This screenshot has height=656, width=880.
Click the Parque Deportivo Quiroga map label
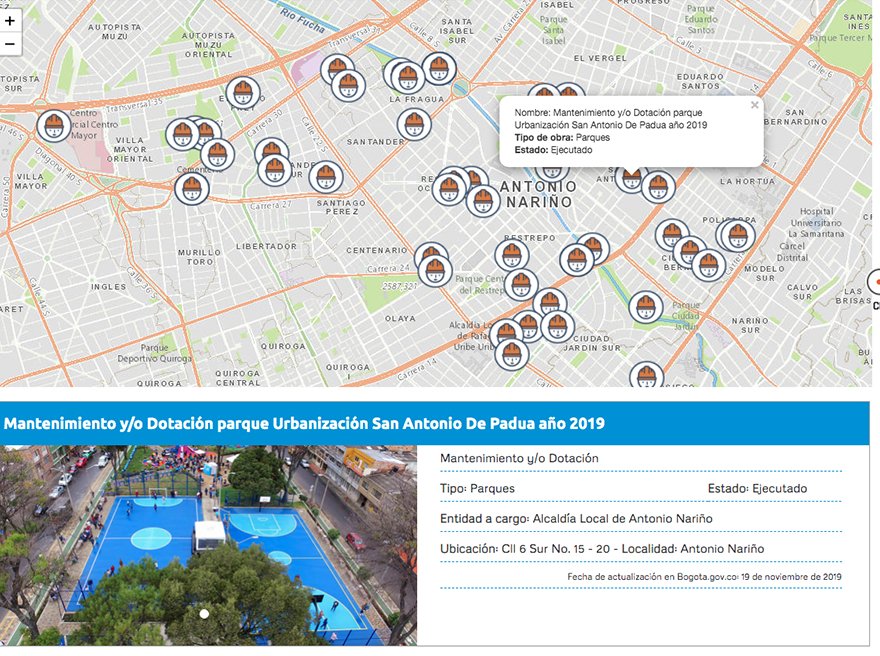click(154, 353)
